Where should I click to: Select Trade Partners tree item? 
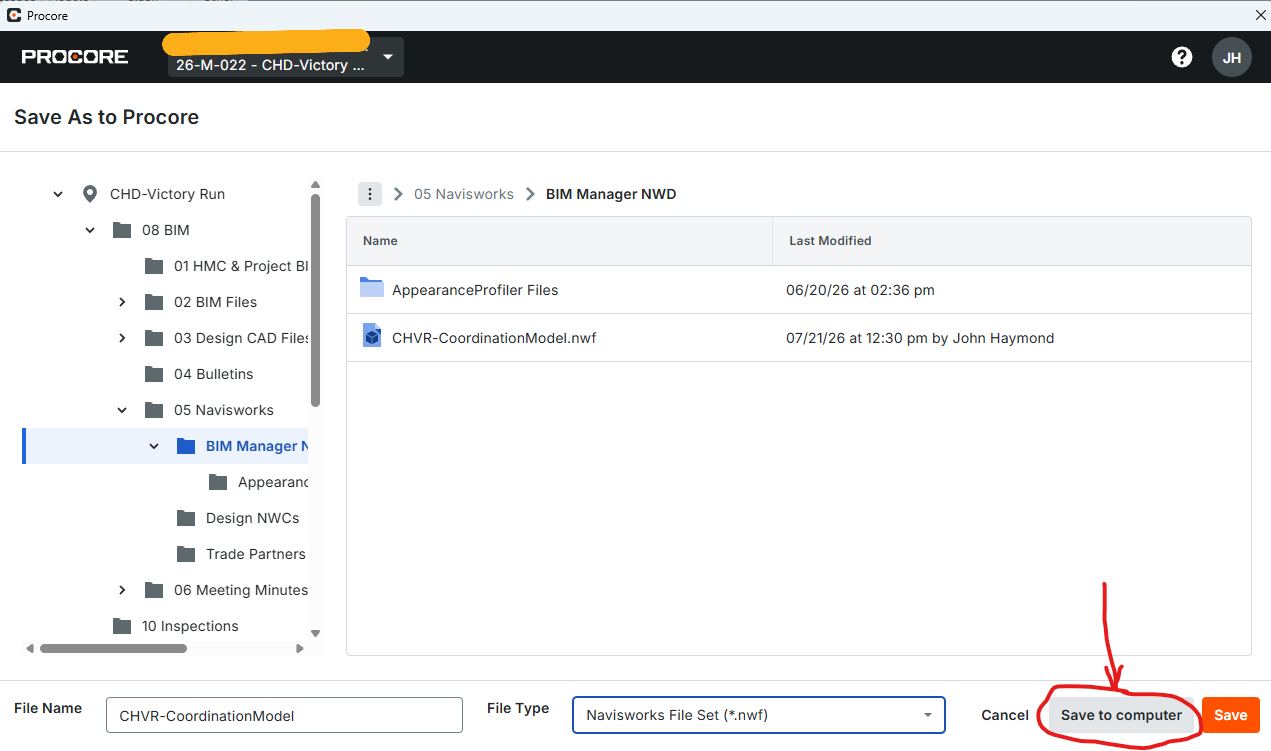(x=256, y=554)
